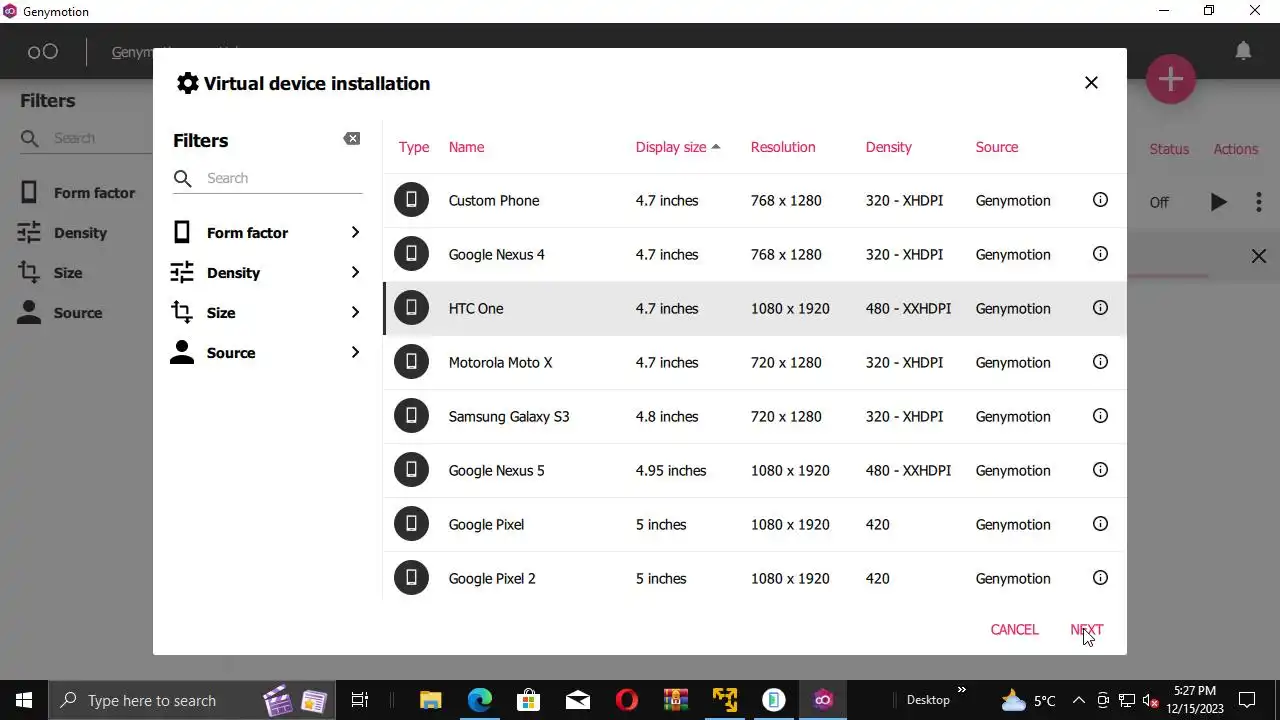Open info for Custom Phone device
This screenshot has width=1280, height=720.
pos(1100,200)
